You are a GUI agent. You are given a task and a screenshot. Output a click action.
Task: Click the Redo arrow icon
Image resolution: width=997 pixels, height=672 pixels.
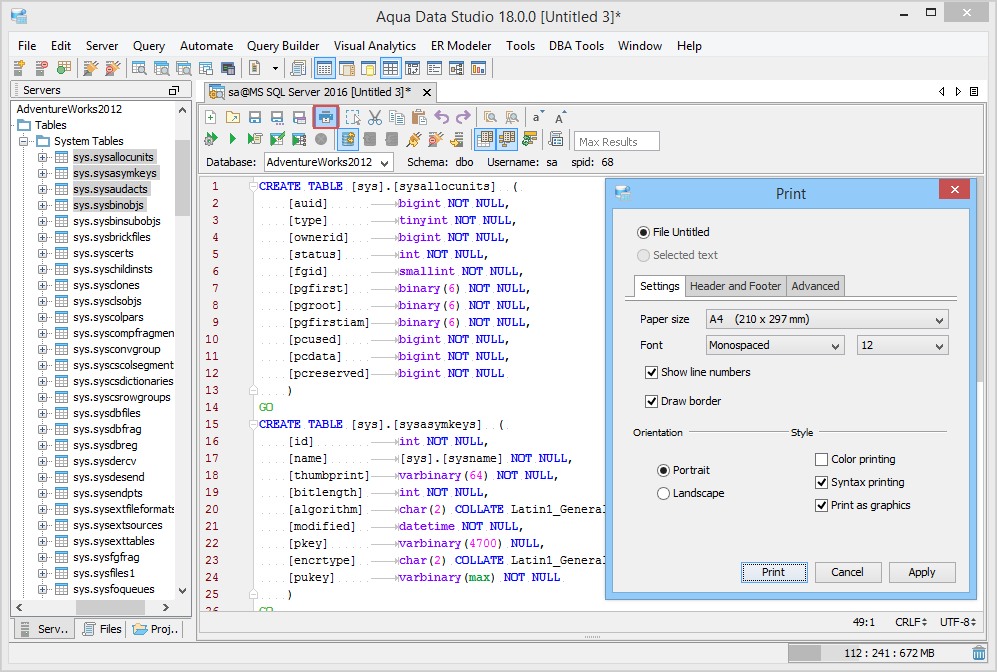(463, 117)
